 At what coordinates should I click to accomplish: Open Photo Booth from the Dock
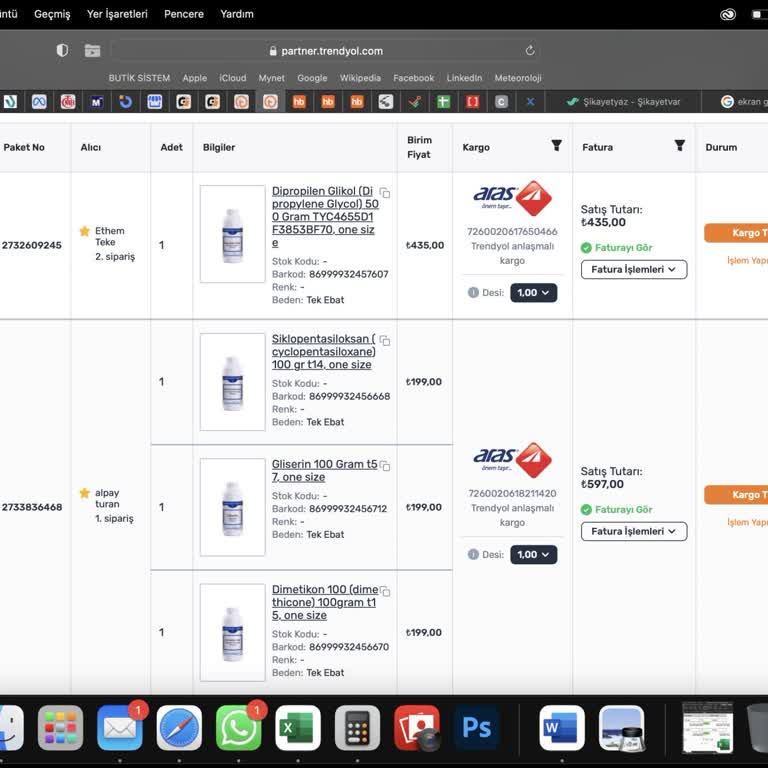(x=417, y=728)
